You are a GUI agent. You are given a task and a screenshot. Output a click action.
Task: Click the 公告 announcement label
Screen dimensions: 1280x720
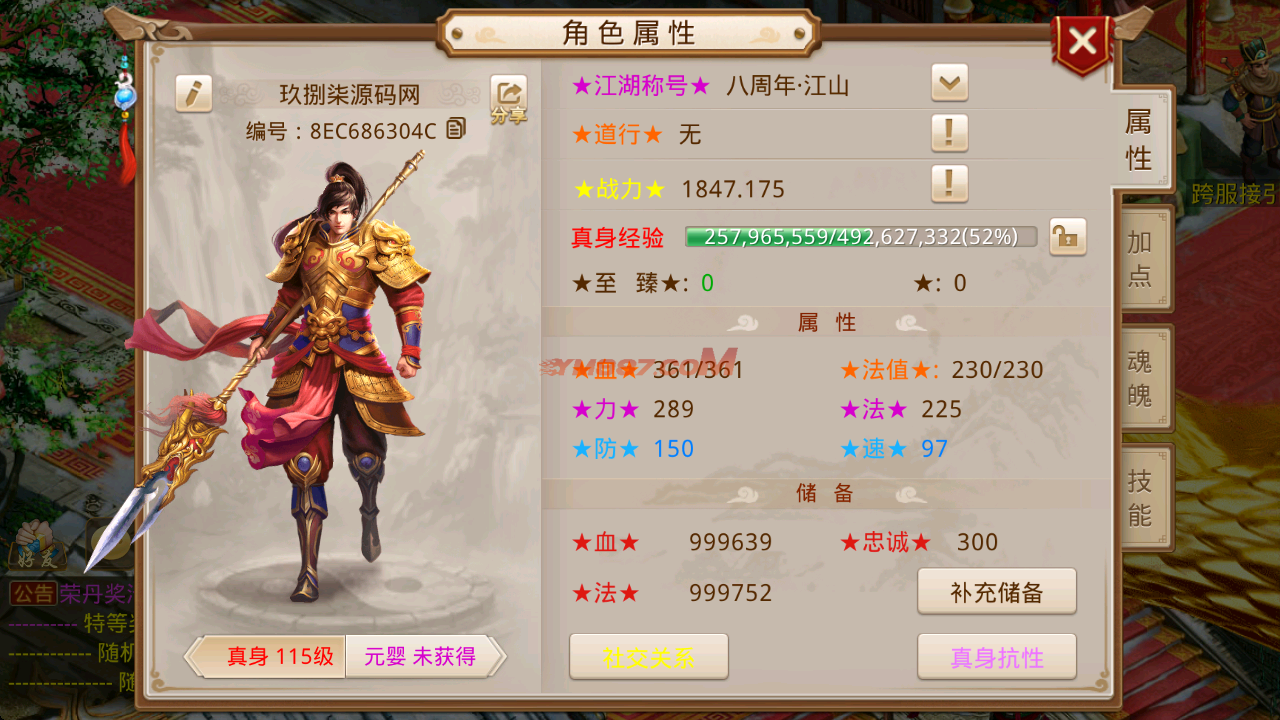[x=33, y=593]
